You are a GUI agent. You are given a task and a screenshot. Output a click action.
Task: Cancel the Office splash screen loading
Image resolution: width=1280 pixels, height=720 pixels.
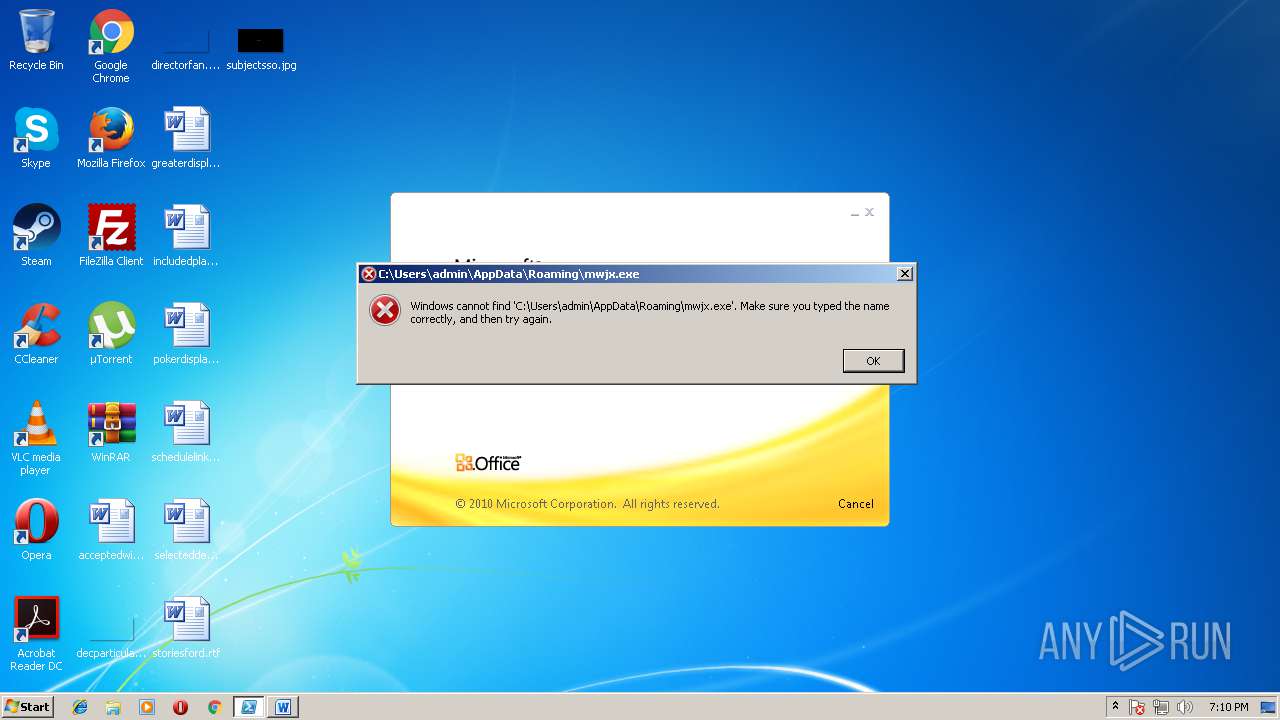coord(855,504)
